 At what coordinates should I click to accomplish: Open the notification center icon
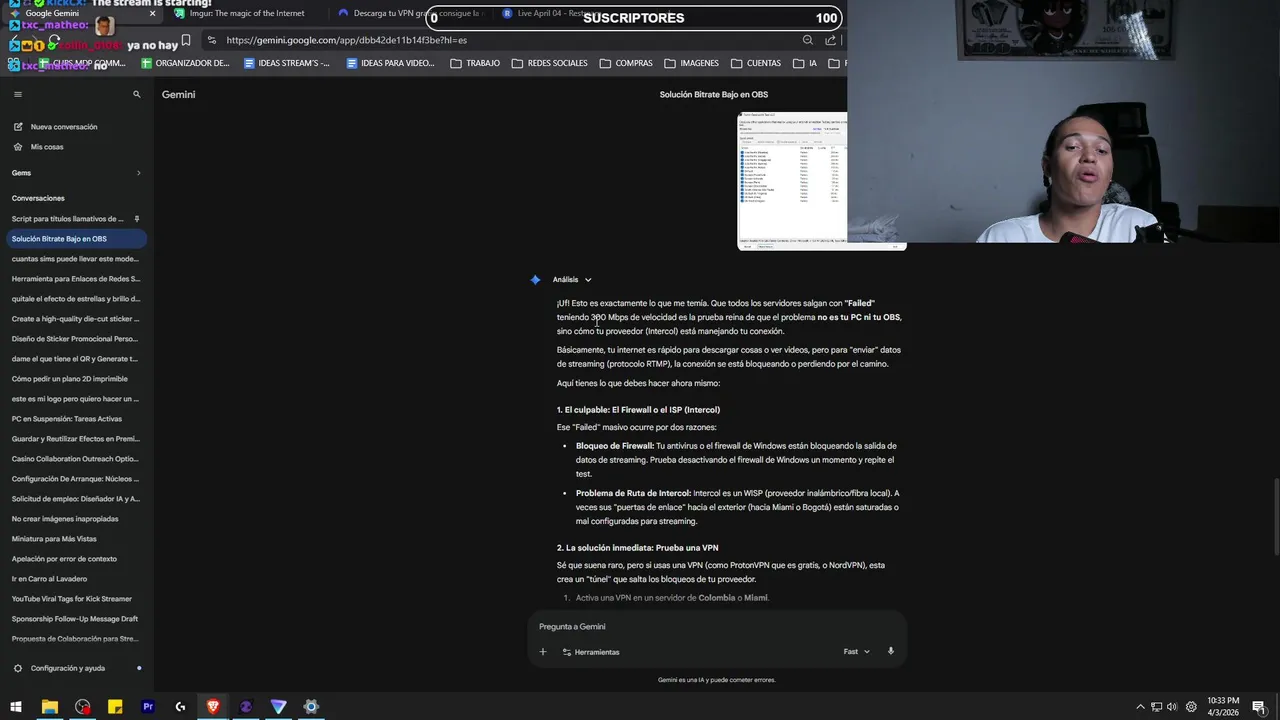(x=1259, y=707)
